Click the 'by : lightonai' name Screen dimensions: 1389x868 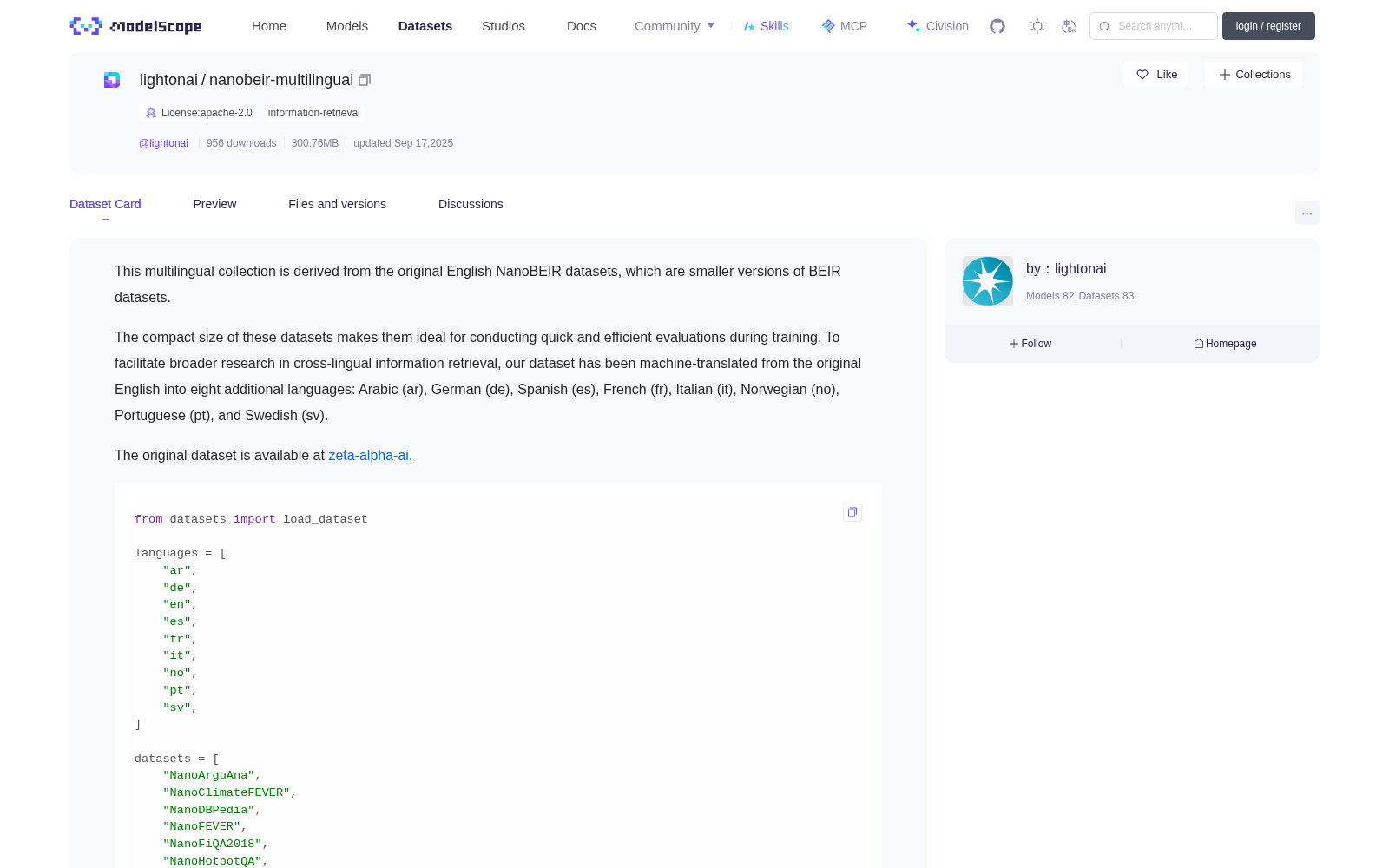click(x=1066, y=269)
